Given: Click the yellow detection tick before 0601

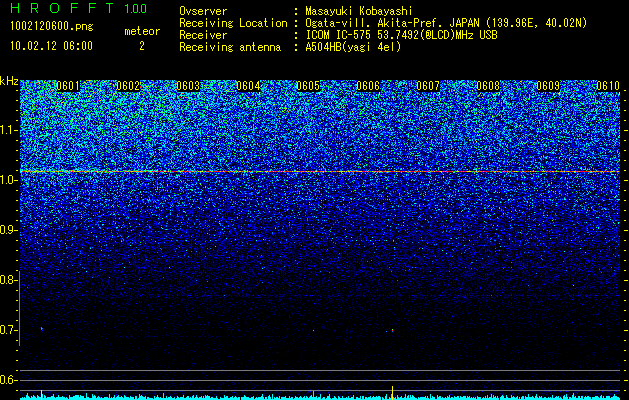Looking at the screenshot, I should (41, 394).
